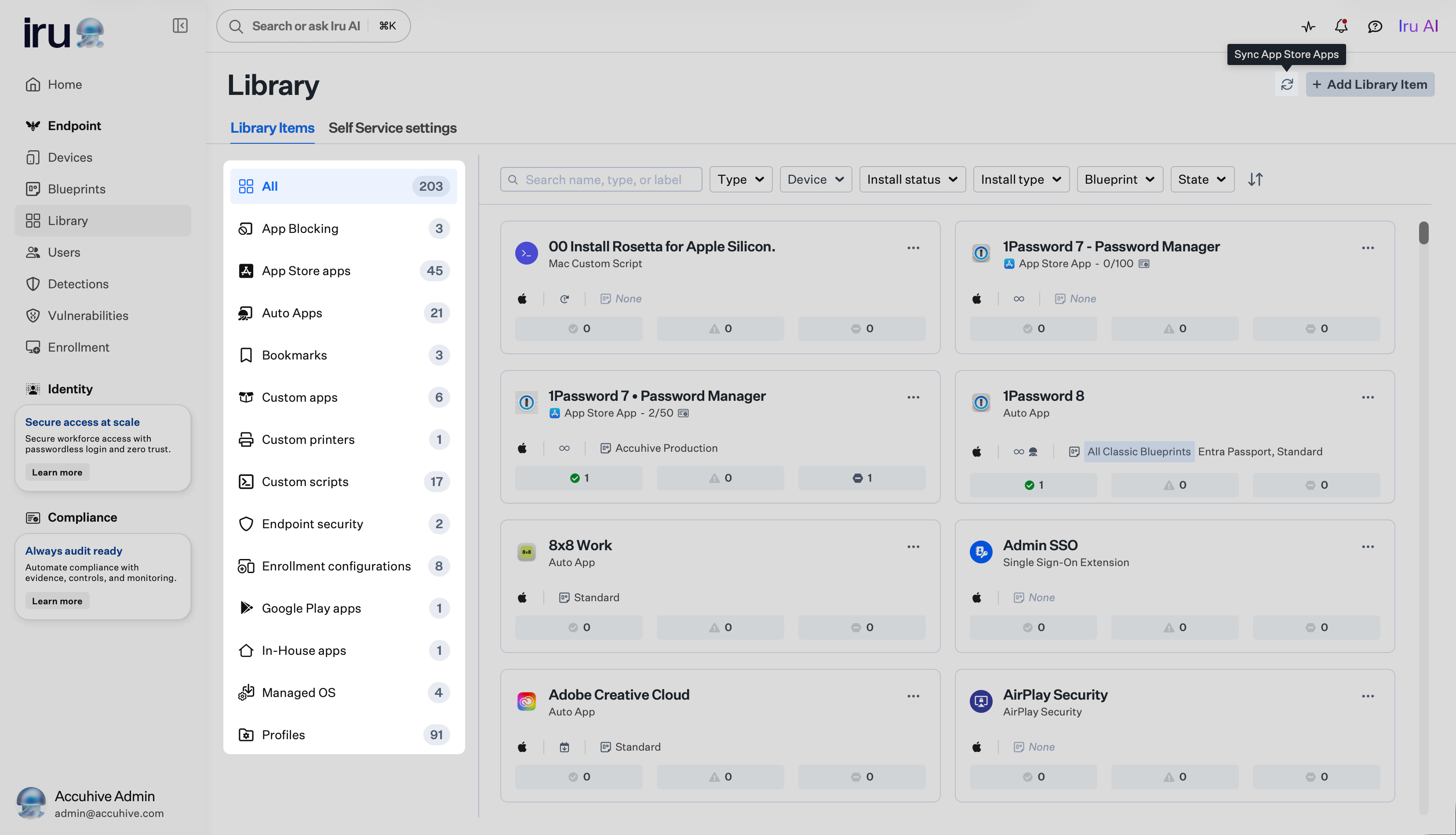The width and height of the screenshot is (1456, 835).
Task: Collapse the sidebar panel icon
Action: click(180, 26)
